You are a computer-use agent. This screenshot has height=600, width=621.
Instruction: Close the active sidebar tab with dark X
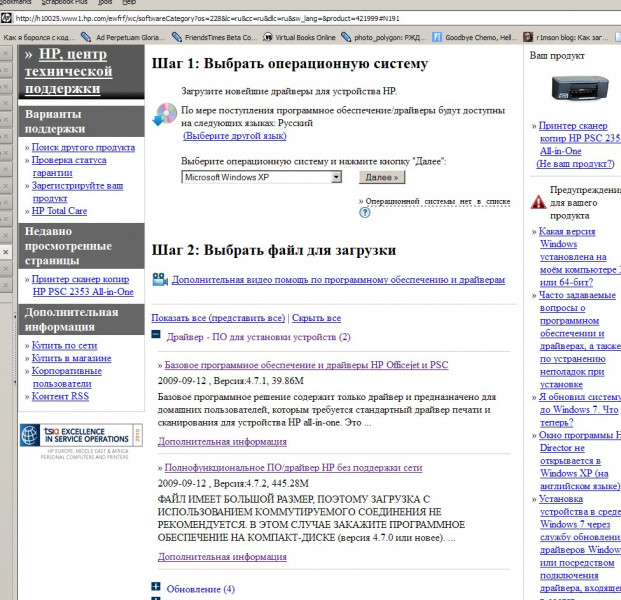point(6,252)
